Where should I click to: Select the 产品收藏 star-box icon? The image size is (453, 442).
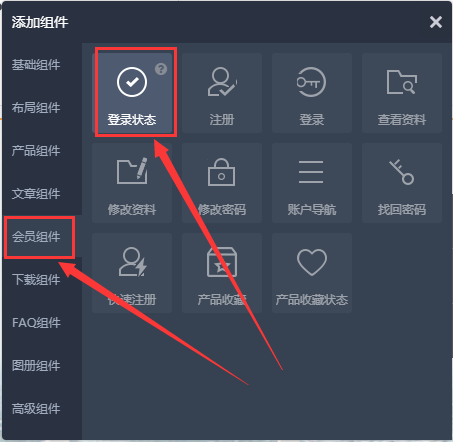click(222, 262)
